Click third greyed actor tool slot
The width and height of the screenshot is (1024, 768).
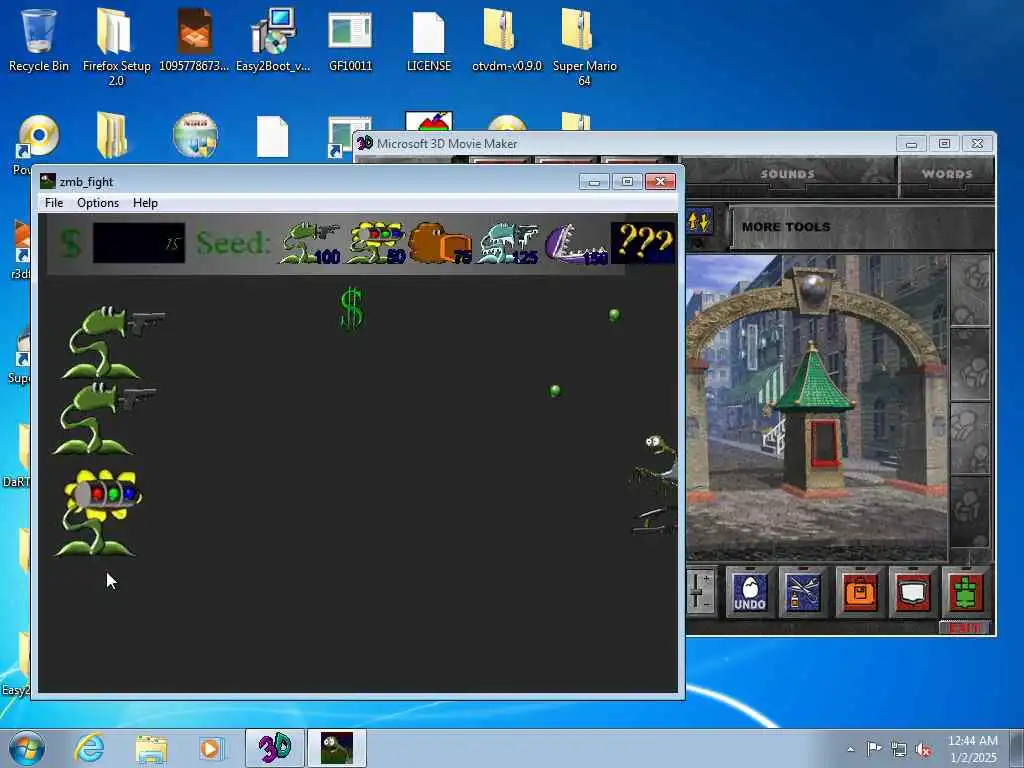click(970, 439)
